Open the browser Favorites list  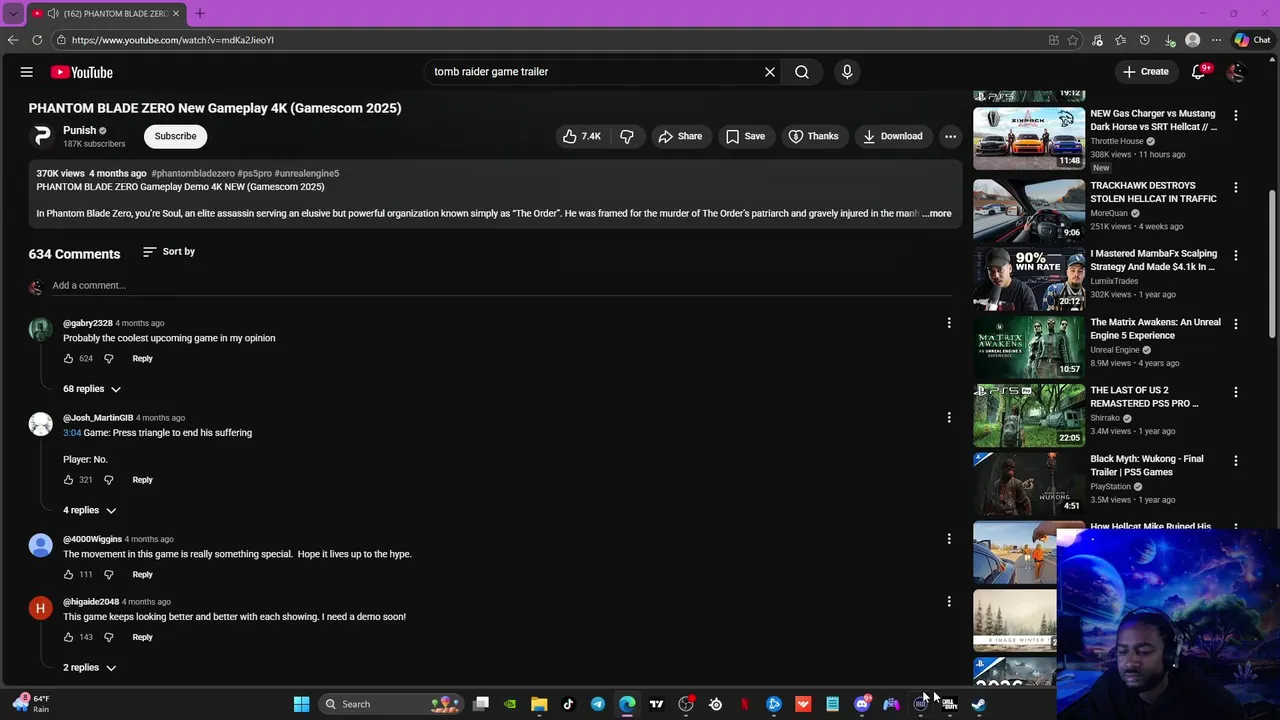pyautogui.click(x=1121, y=40)
